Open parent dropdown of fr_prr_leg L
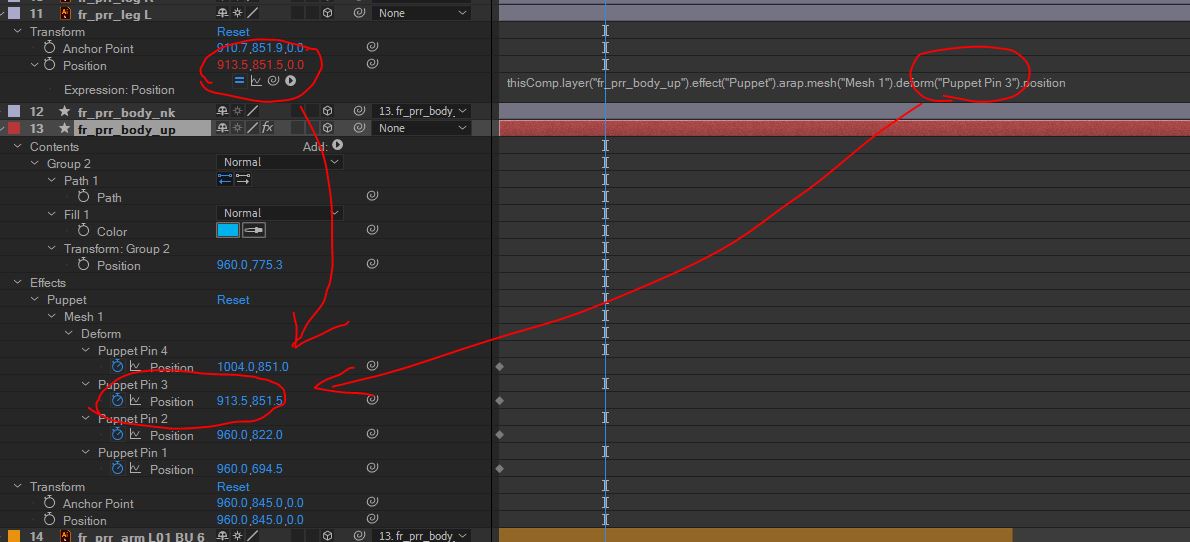Image resolution: width=1190 pixels, height=542 pixels. click(420, 13)
